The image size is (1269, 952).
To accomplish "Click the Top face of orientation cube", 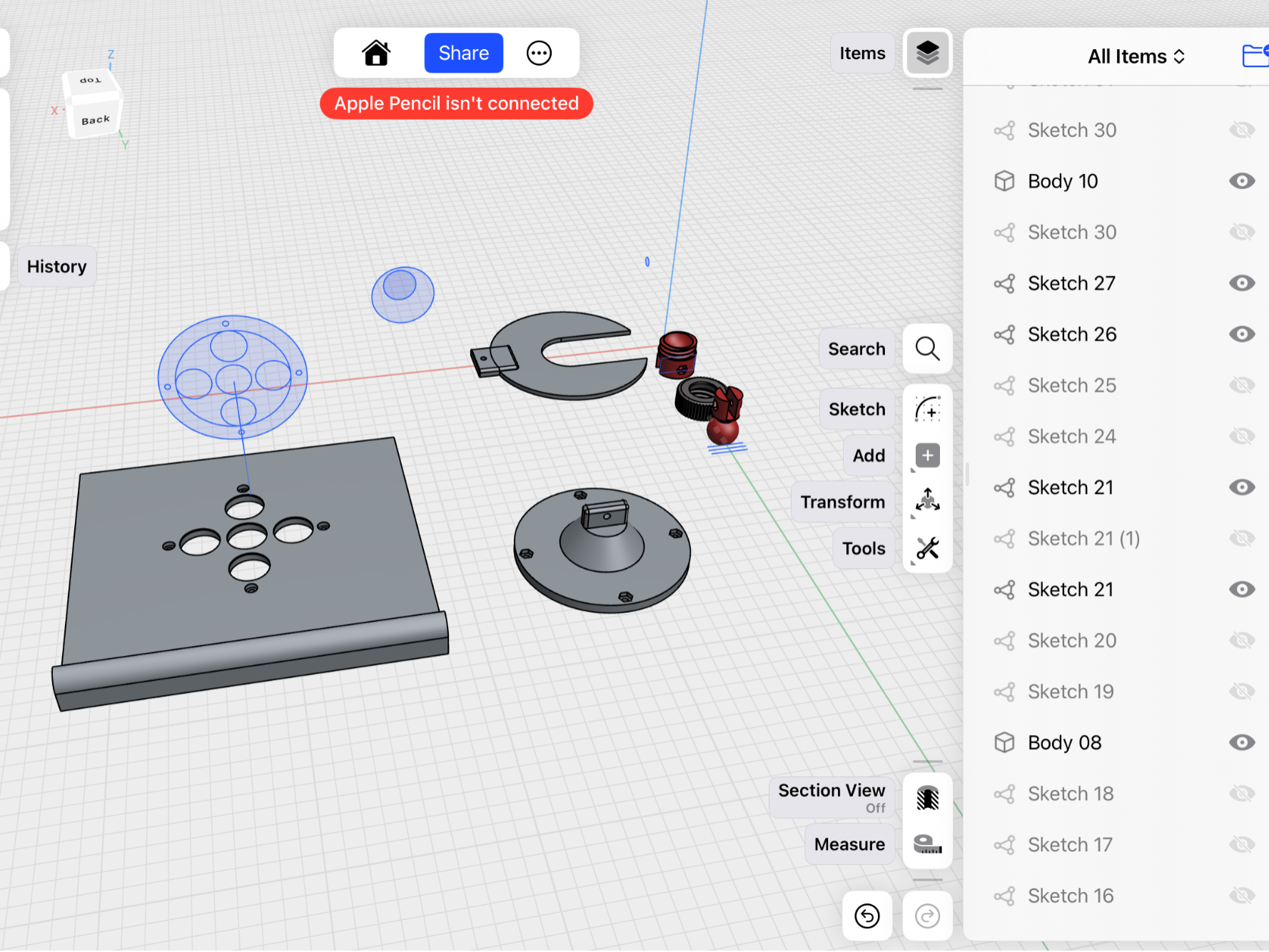I will (91, 81).
